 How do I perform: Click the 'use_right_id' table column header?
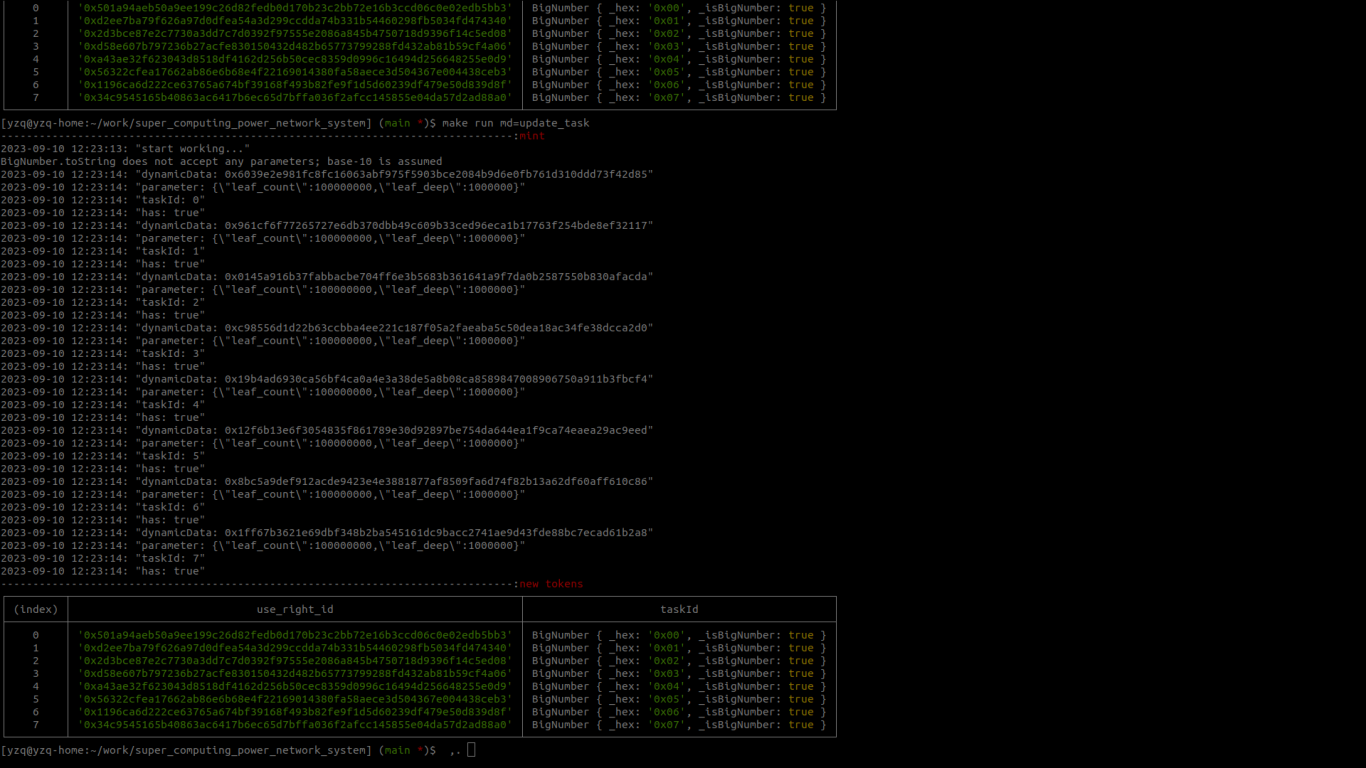(295, 609)
